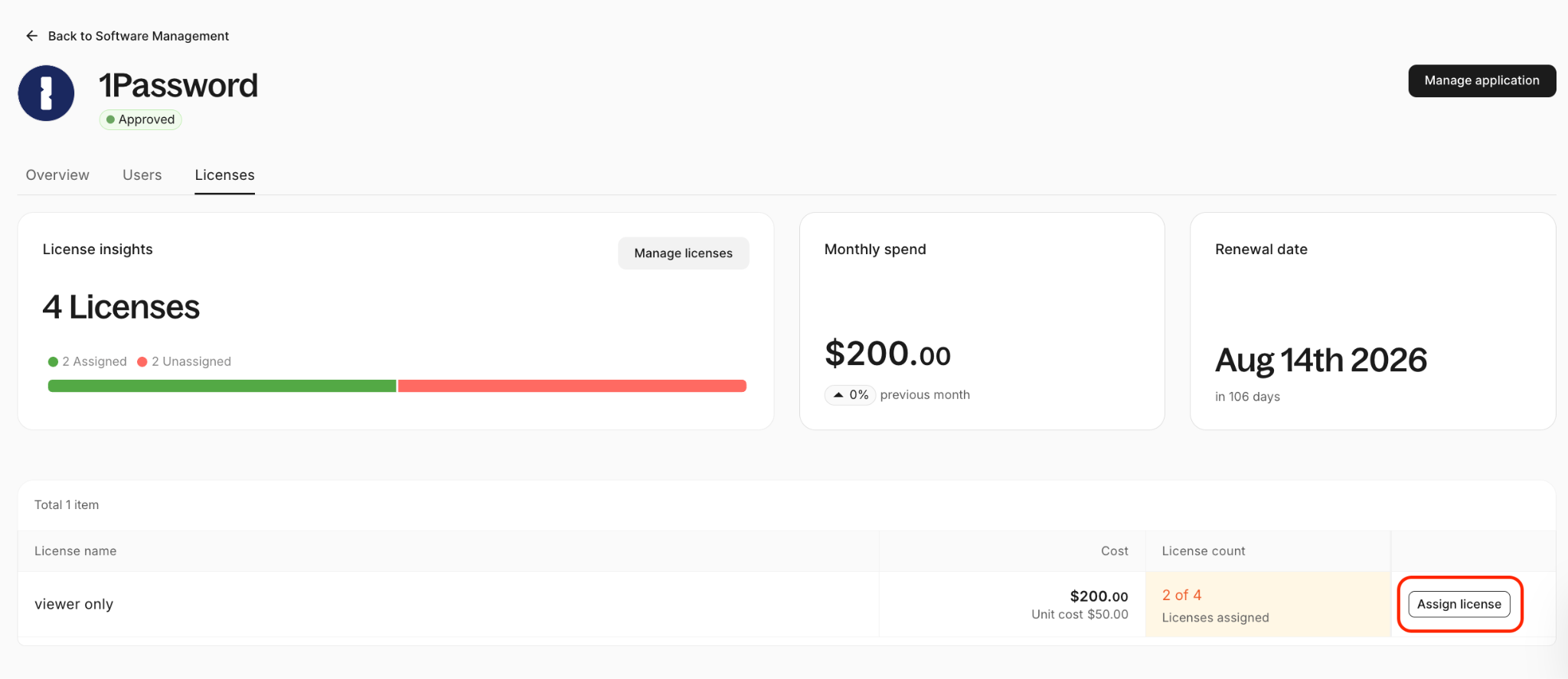Screen dimensions: 1568x679
Task: Click the green Assigned legend dot
Action: point(53,362)
